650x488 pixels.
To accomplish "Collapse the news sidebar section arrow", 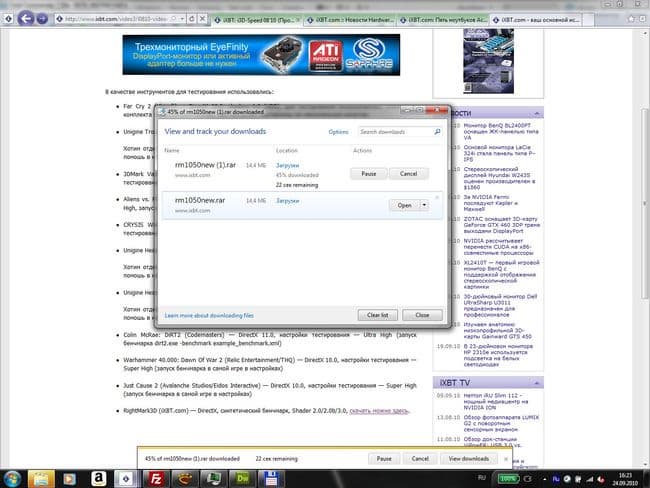I will pos(536,113).
